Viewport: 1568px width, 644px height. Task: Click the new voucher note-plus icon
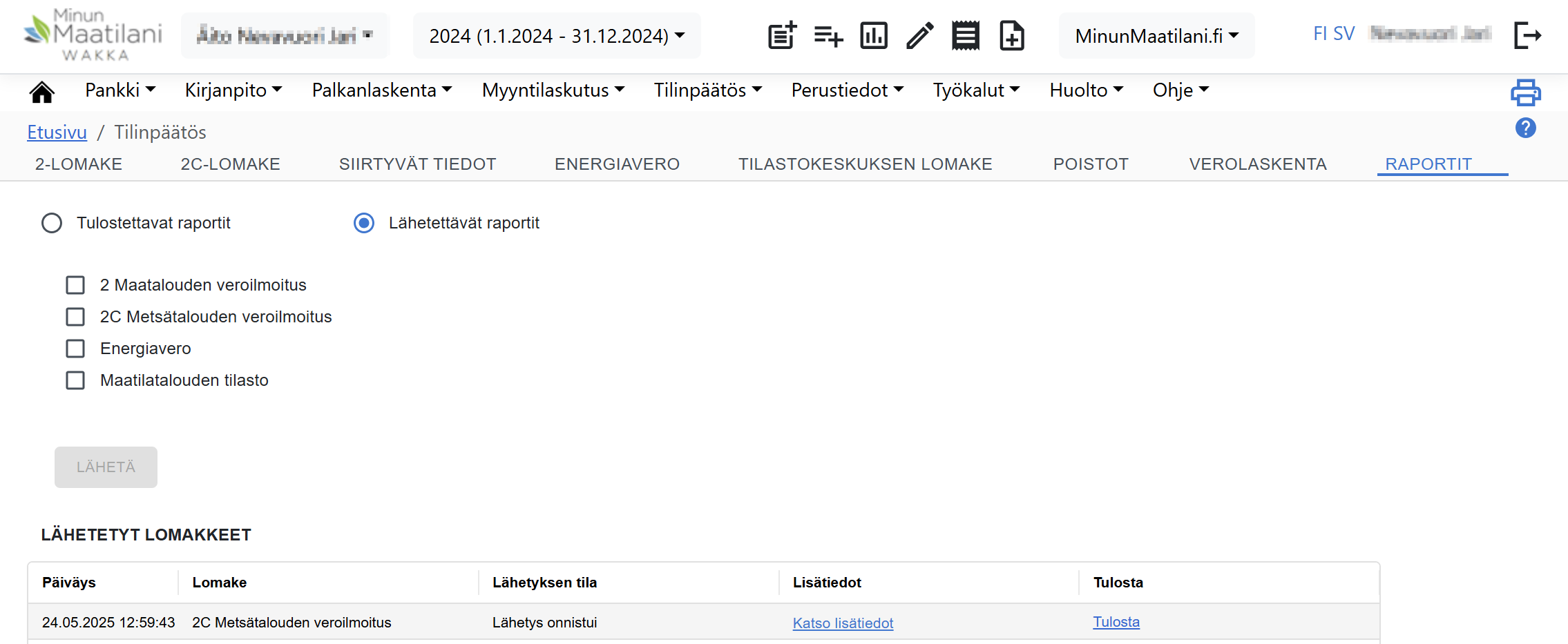[x=782, y=35]
